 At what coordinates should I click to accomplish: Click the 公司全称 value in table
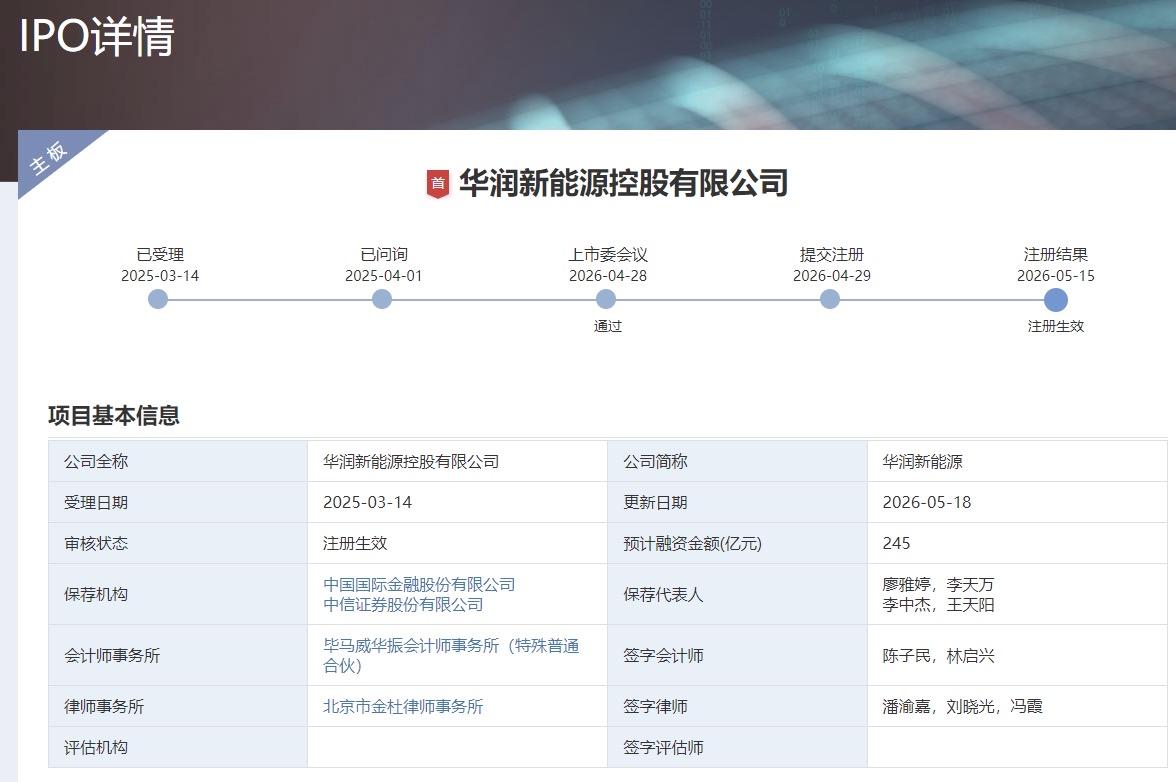(411, 462)
